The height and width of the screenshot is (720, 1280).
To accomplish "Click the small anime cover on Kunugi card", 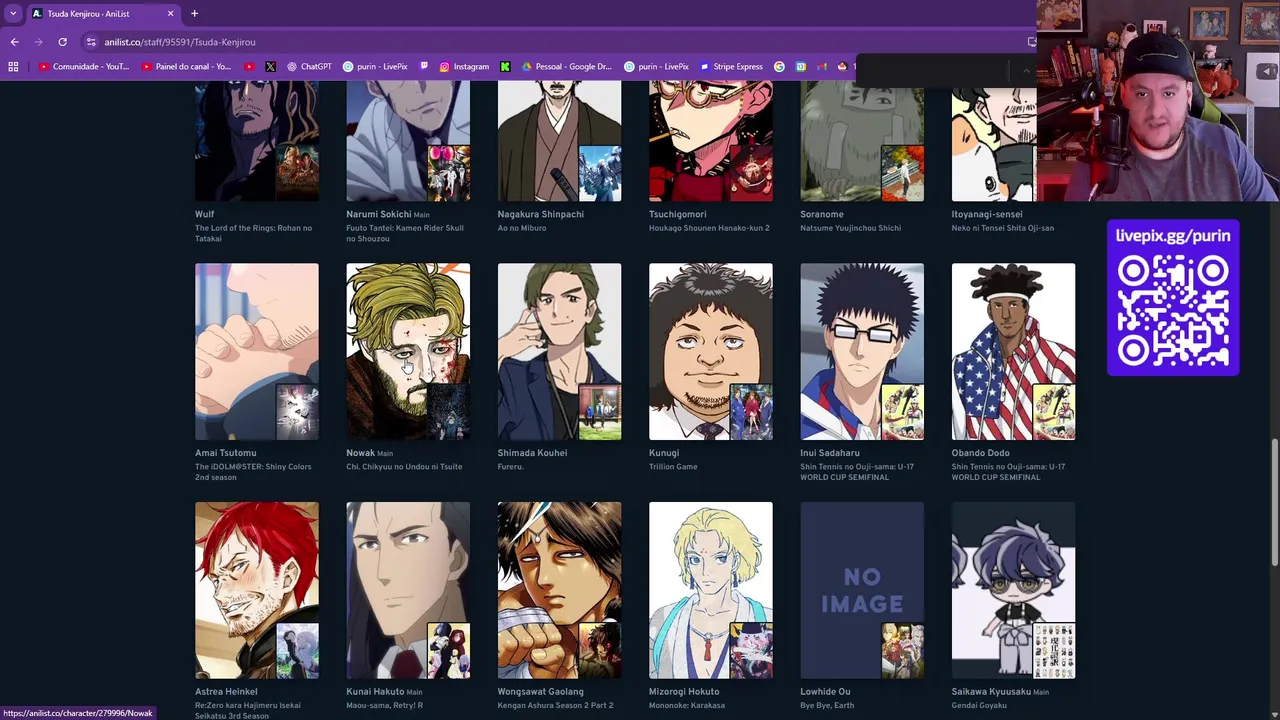I will tap(751, 412).
